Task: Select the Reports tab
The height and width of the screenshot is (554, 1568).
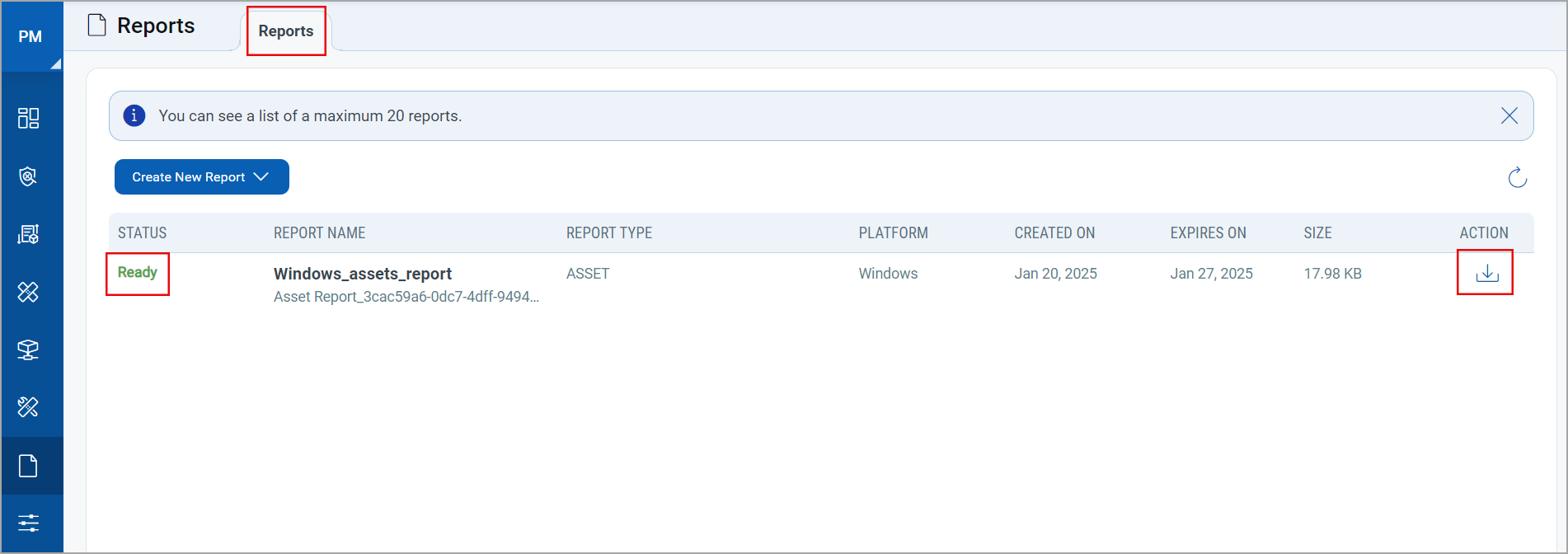Action: [x=286, y=31]
